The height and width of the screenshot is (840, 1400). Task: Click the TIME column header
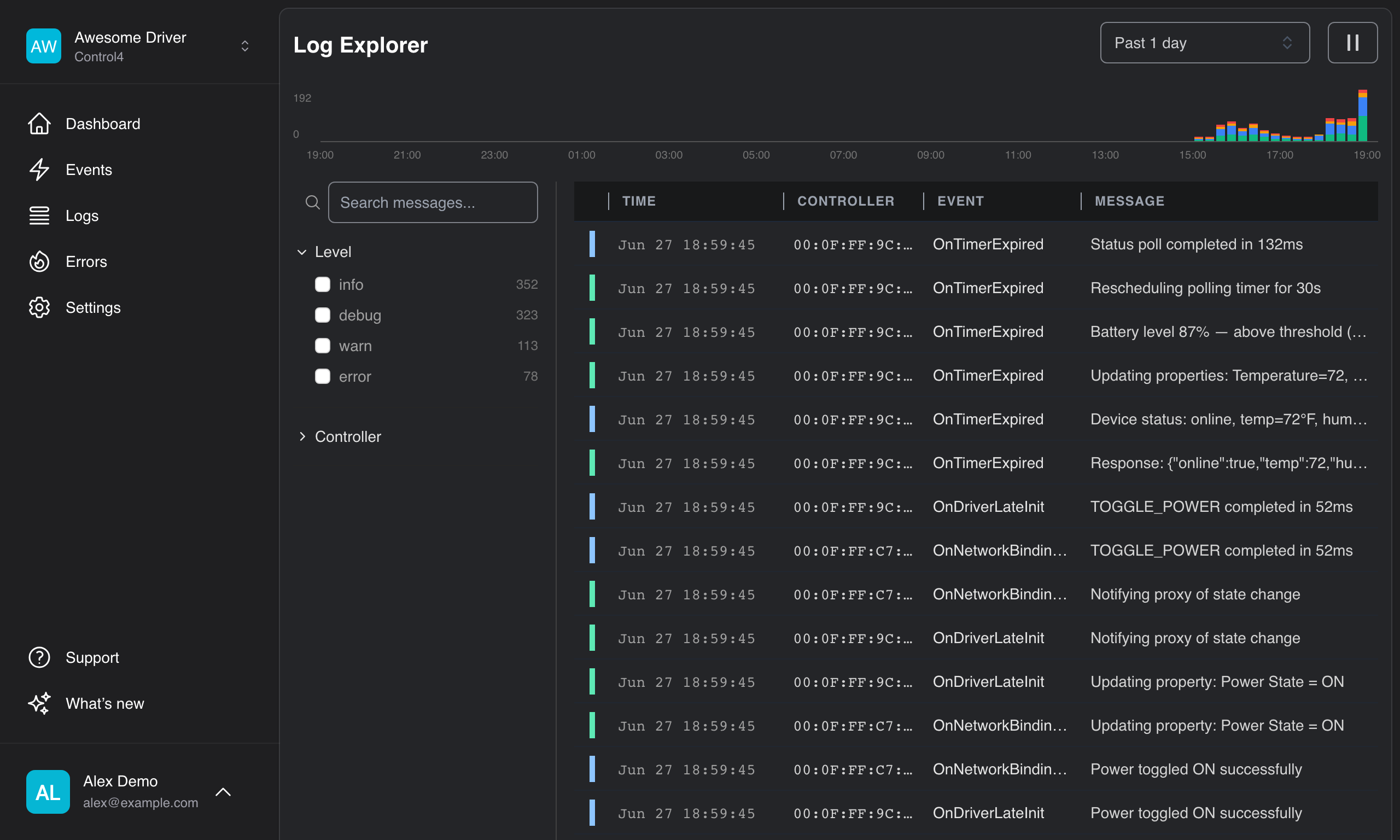click(639, 201)
